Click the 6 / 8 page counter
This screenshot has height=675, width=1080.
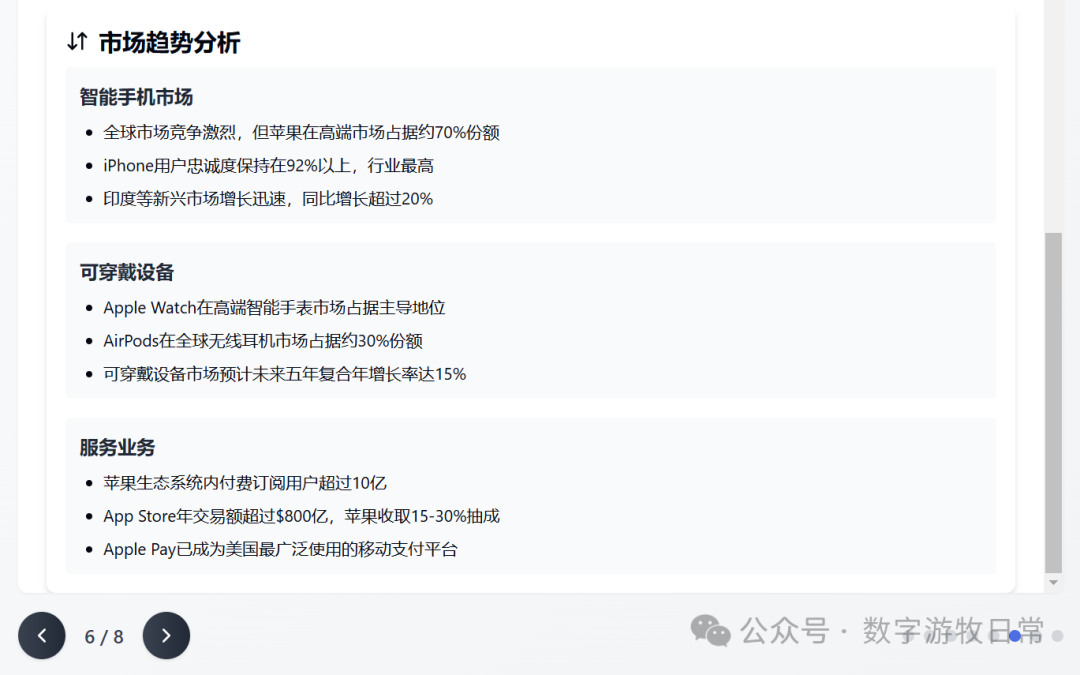coord(104,637)
